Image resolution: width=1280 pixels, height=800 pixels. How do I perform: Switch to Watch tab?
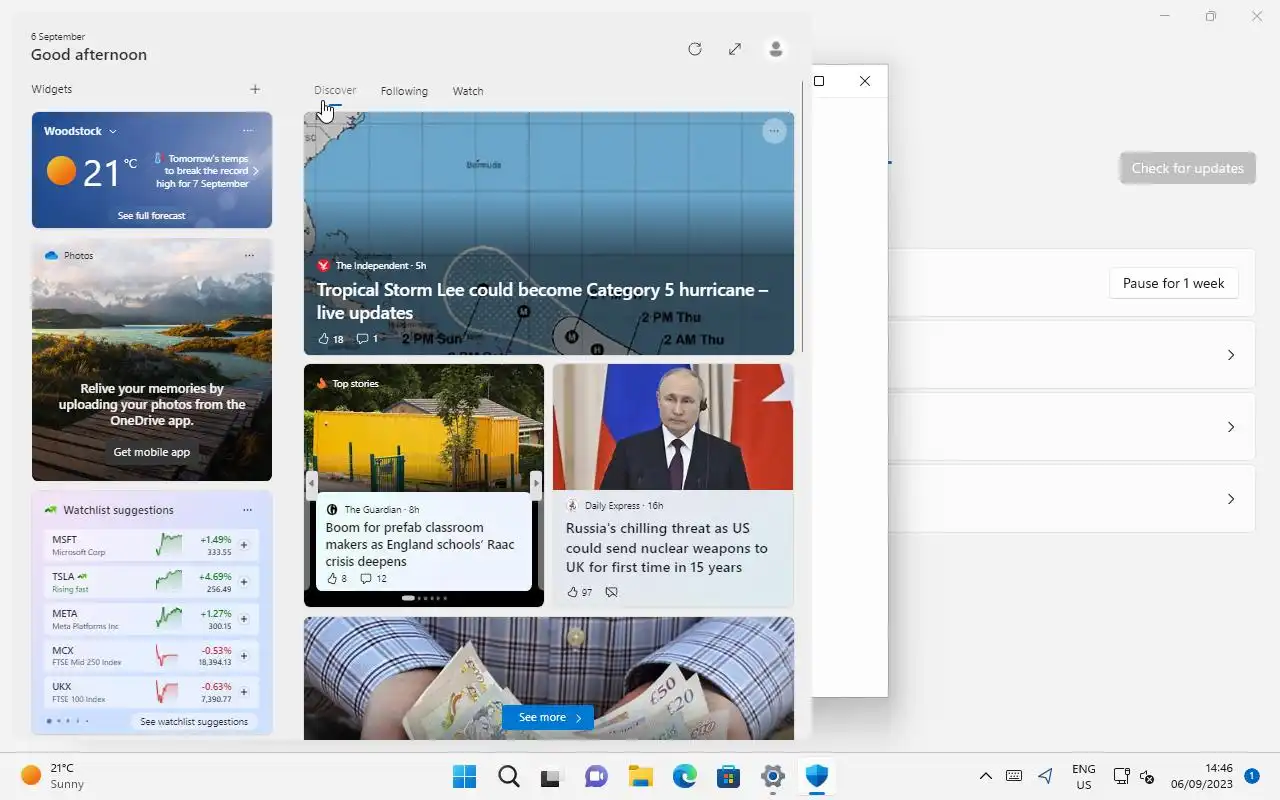click(x=468, y=91)
